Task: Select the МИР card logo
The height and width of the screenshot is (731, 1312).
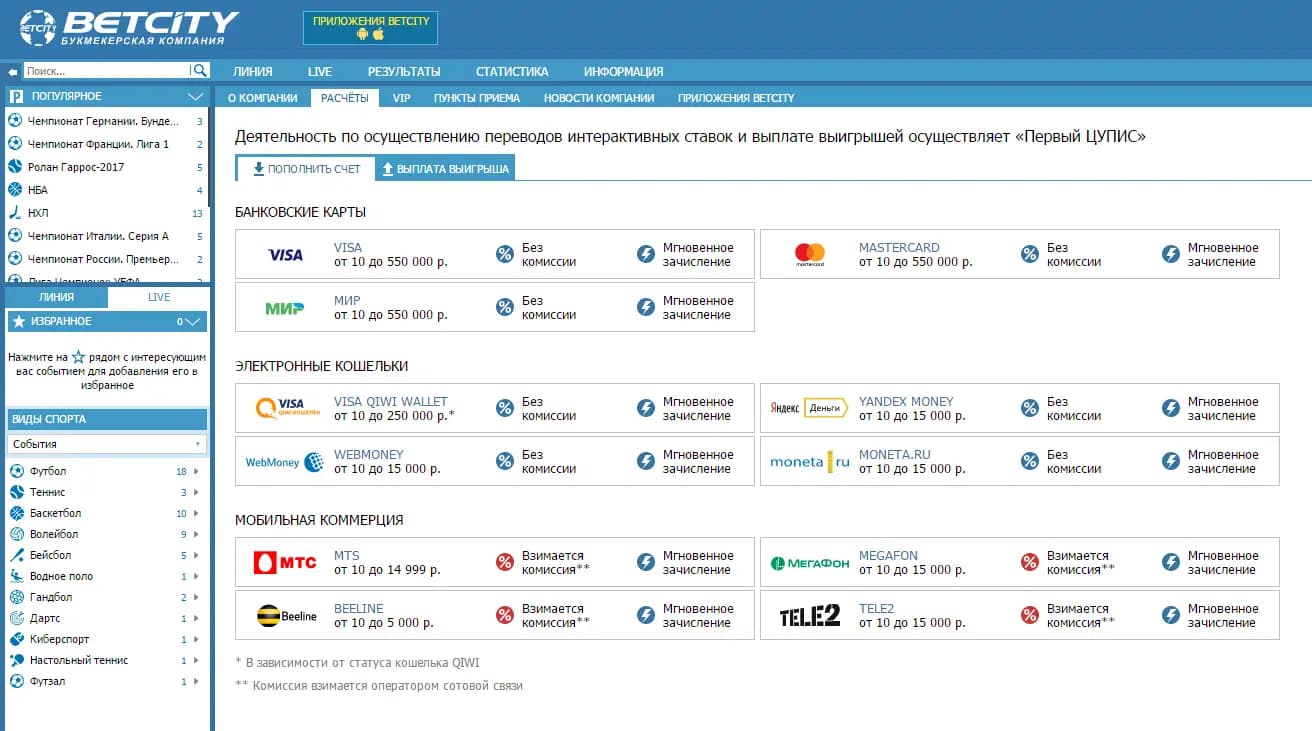Action: tap(285, 308)
